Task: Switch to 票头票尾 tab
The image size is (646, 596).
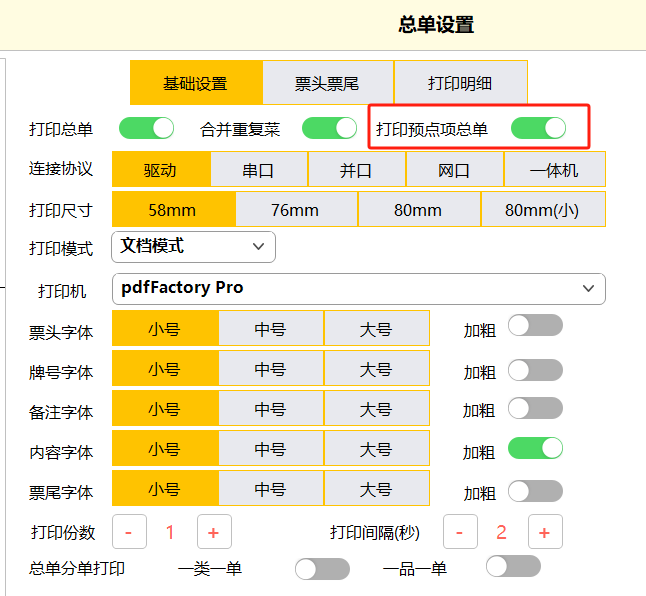Action: click(x=327, y=84)
